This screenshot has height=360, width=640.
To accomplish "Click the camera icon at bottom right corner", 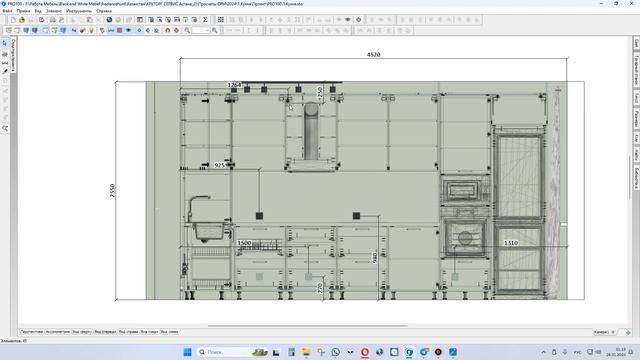I will tap(628, 332).
